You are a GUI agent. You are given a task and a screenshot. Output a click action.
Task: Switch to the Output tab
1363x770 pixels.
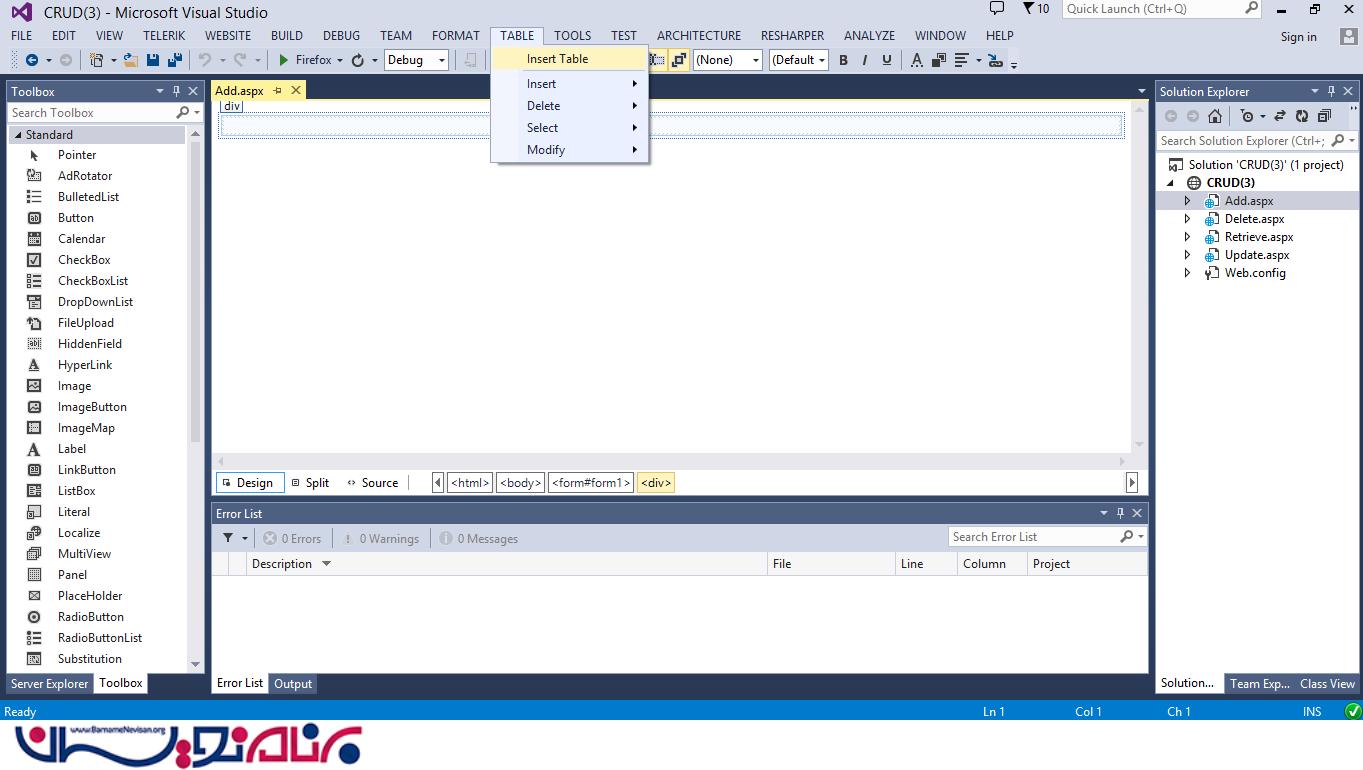293,684
